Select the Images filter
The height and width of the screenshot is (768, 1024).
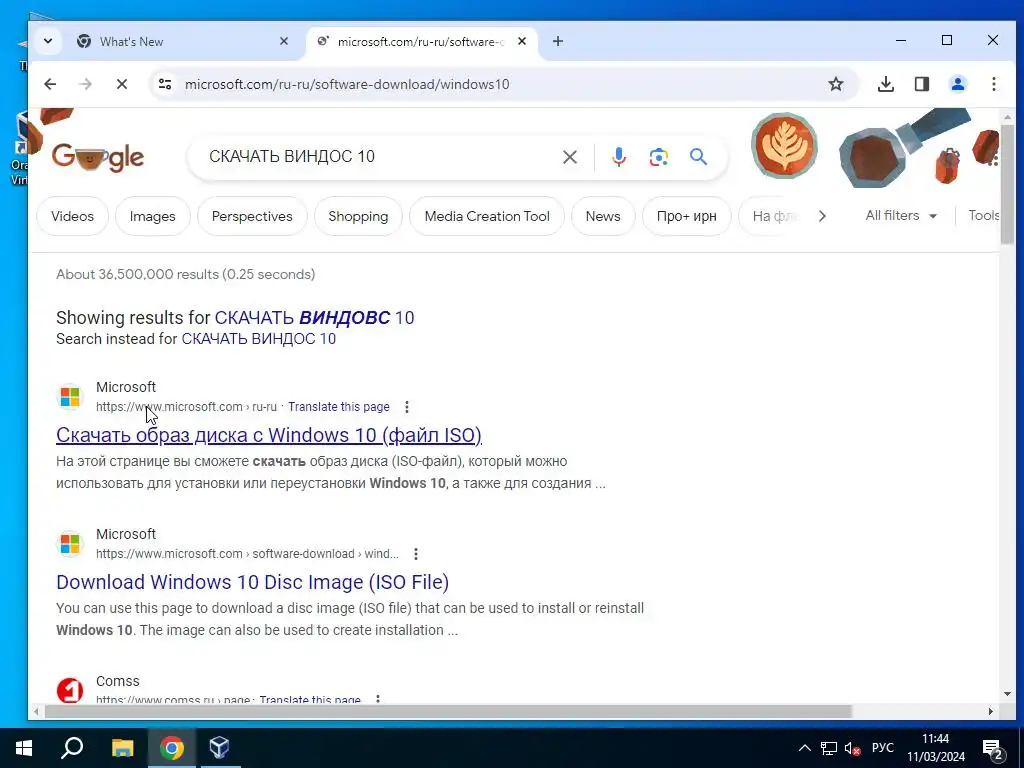click(x=152, y=216)
